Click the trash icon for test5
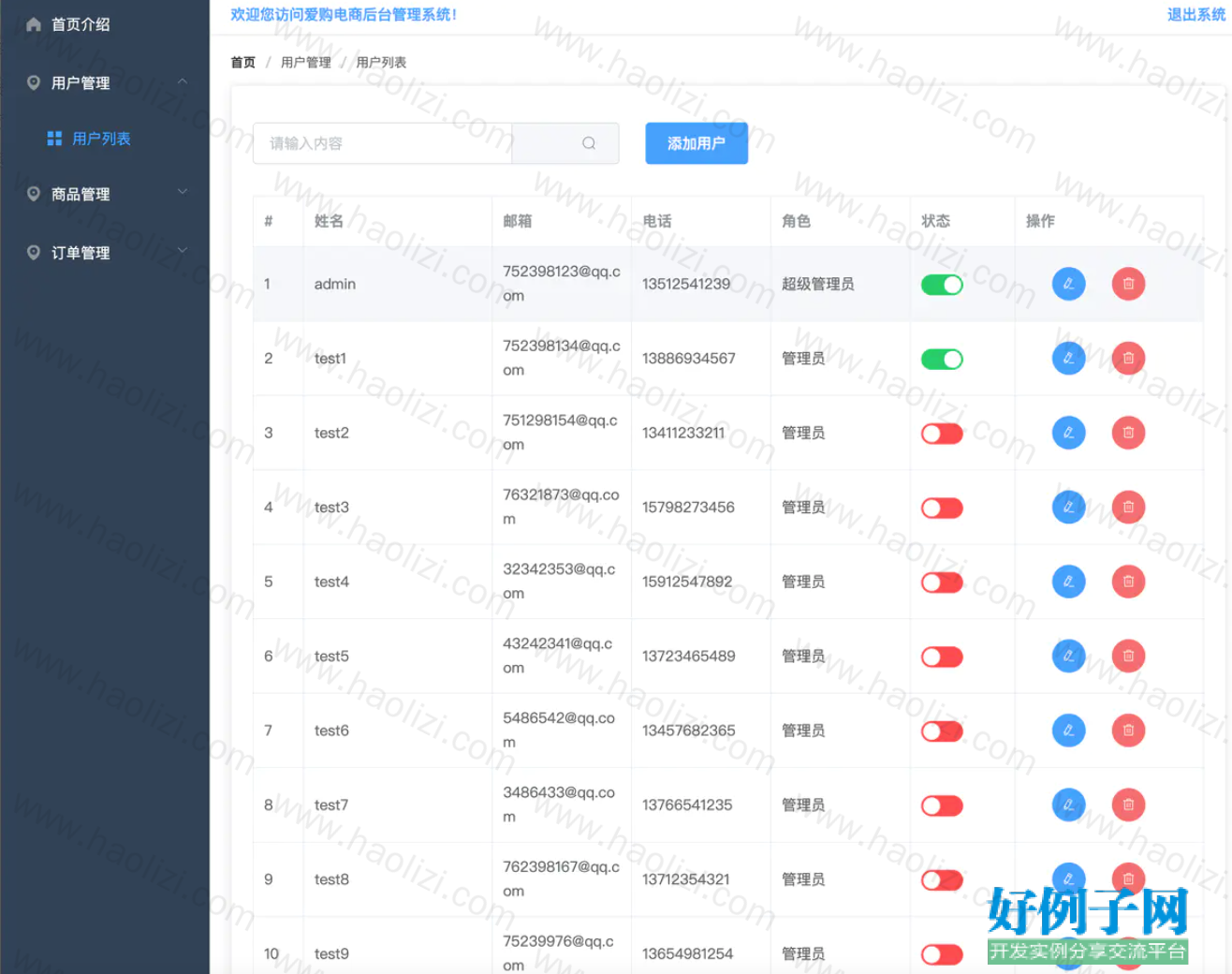Viewport: 1232px width, 974px height. tap(1128, 656)
